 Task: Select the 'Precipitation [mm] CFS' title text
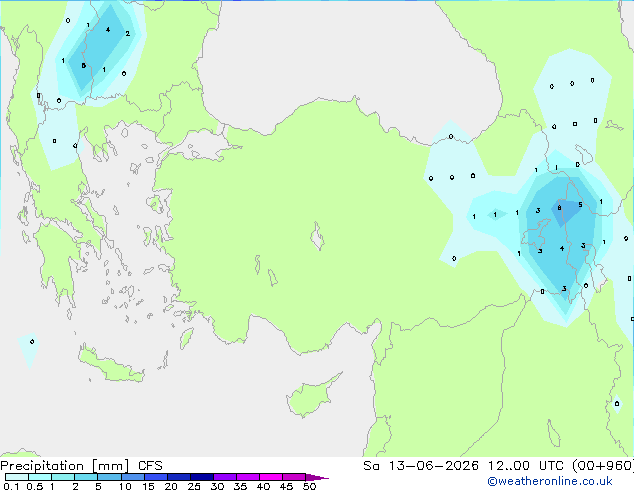point(81,466)
